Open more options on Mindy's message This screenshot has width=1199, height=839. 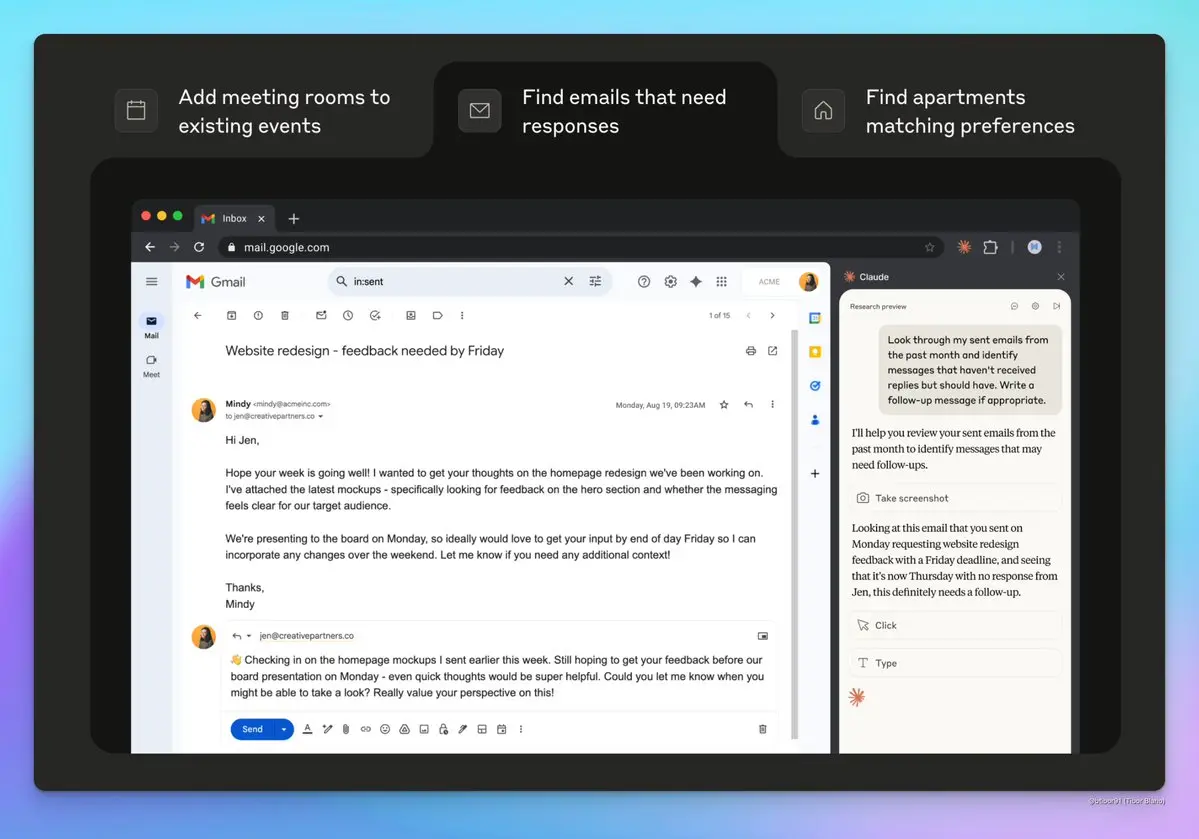(x=772, y=405)
